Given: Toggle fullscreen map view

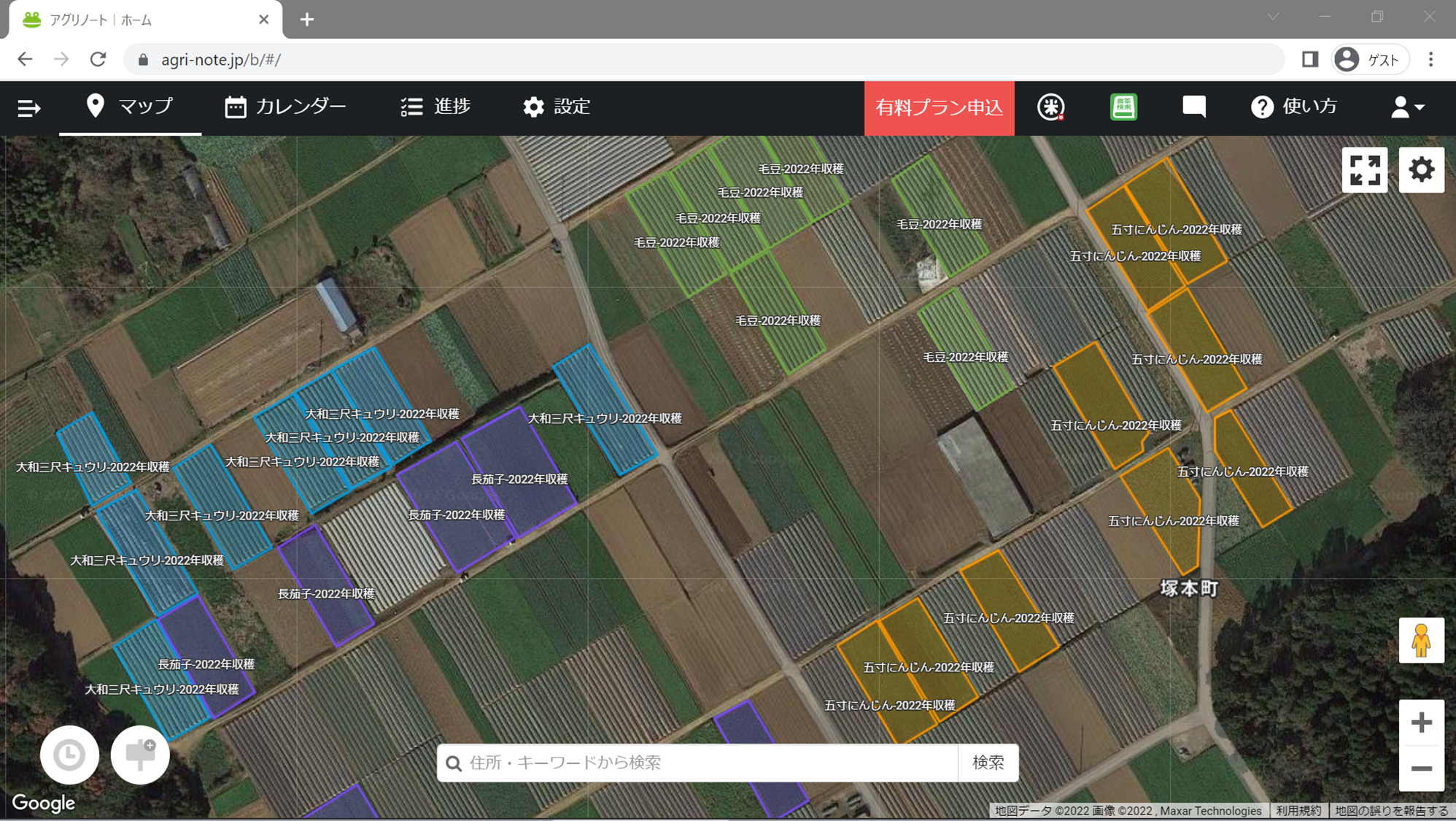Looking at the screenshot, I should click(x=1364, y=170).
